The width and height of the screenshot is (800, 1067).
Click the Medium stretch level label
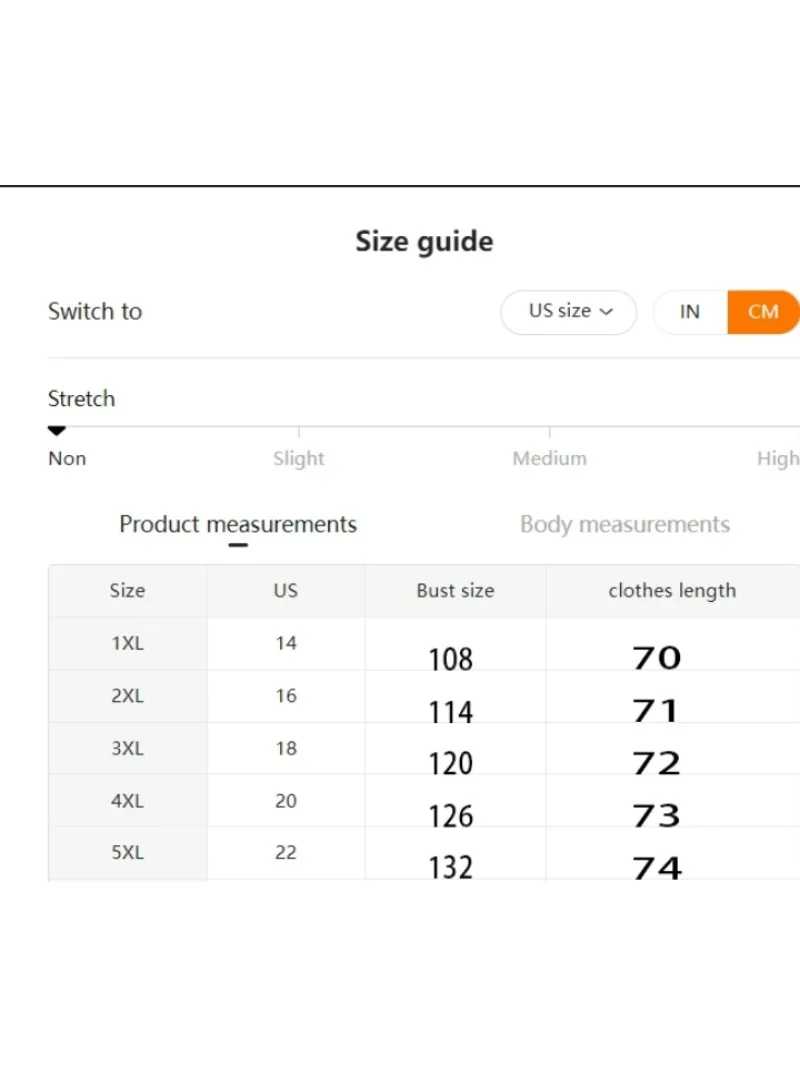(x=549, y=459)
